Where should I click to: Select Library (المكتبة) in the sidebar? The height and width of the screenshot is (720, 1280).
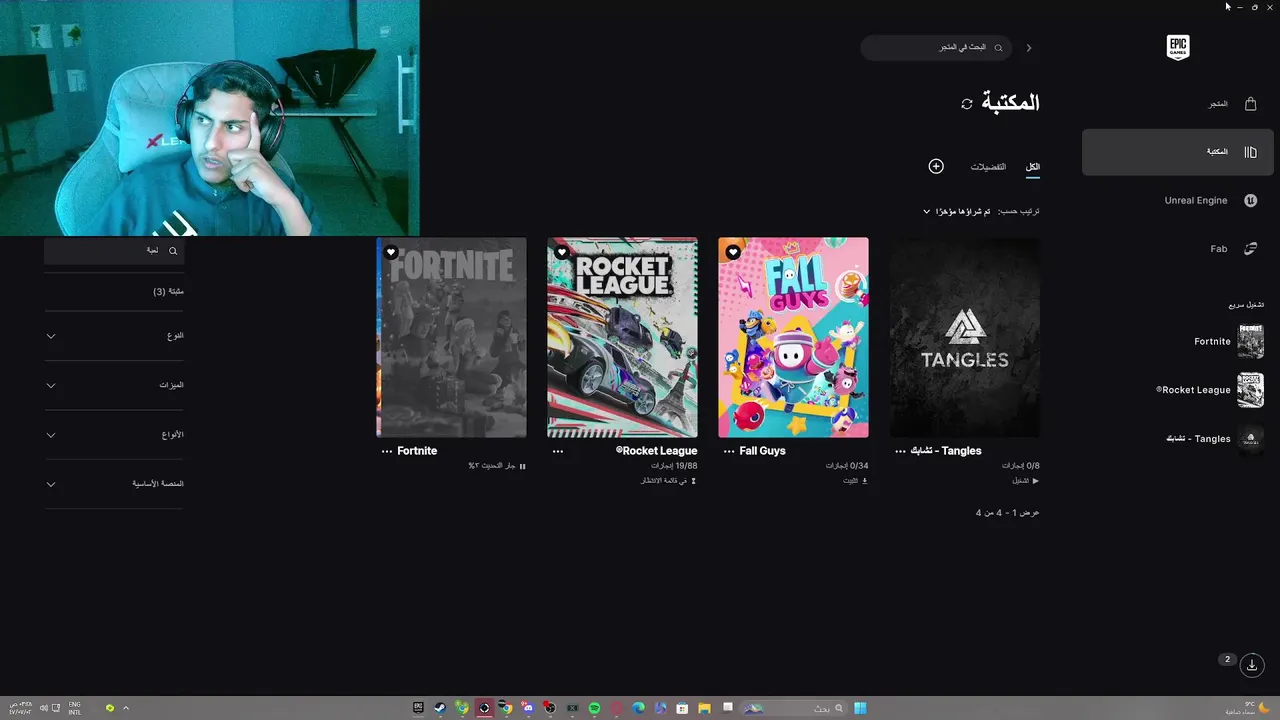point(1178,152)
